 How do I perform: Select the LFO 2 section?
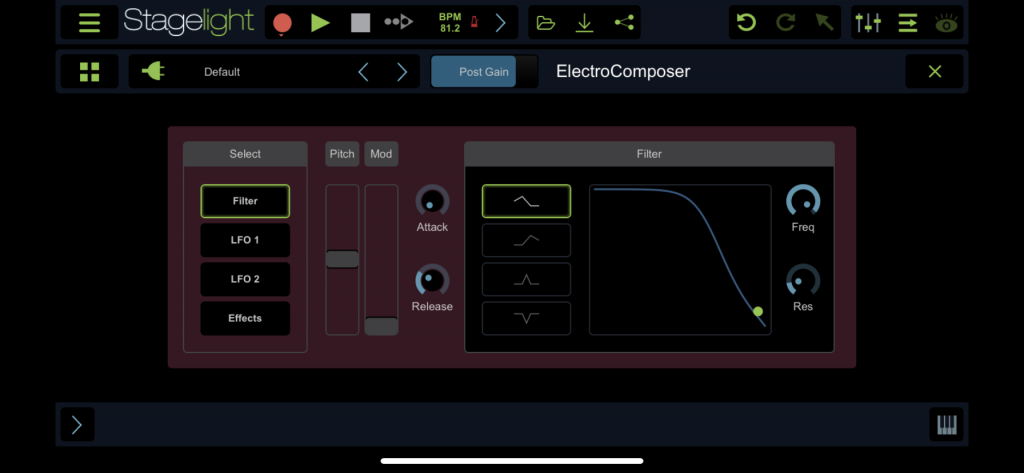click(245, 279)
